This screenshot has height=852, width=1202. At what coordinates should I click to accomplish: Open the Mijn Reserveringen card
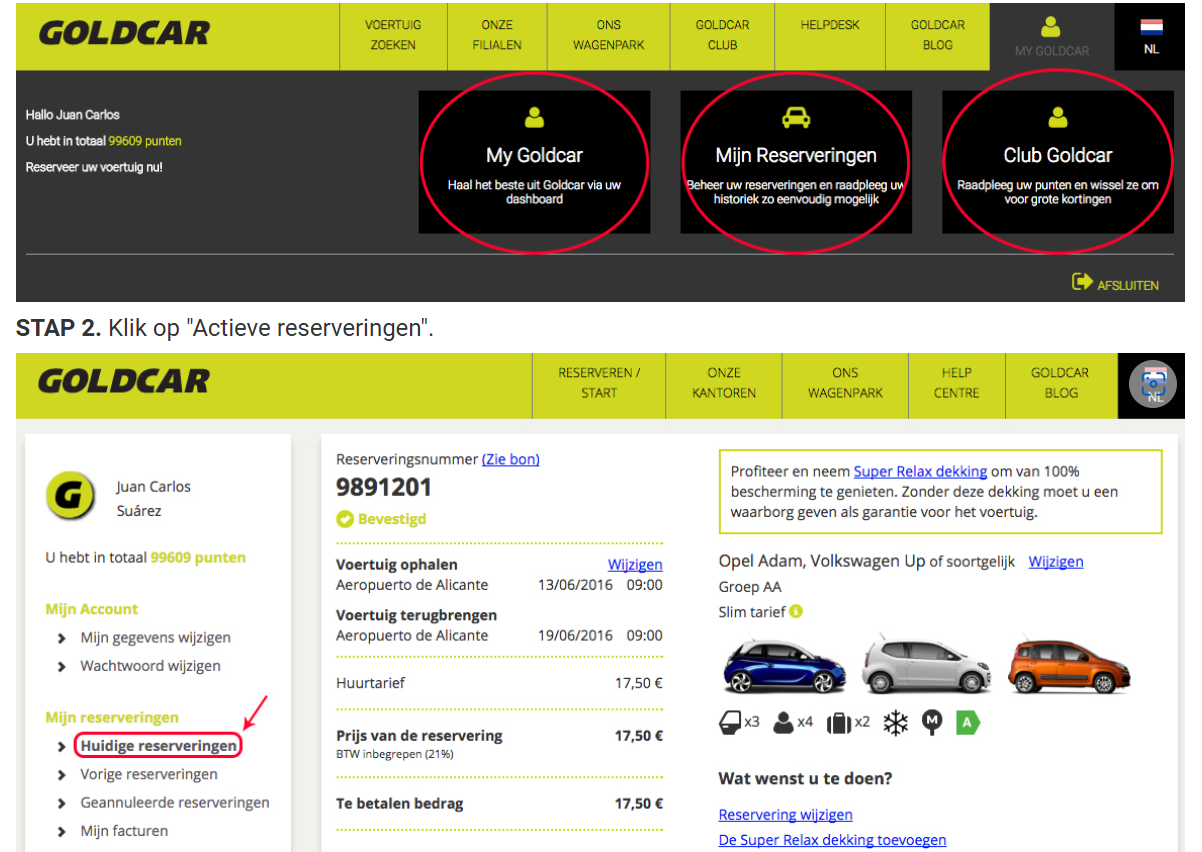coord(796,162)
